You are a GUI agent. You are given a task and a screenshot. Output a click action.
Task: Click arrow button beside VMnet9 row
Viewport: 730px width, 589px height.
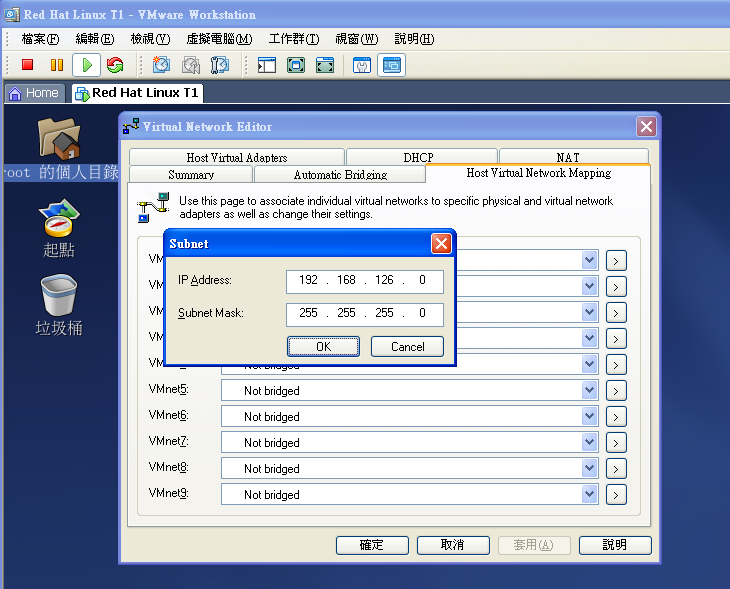tap(616, 495)
